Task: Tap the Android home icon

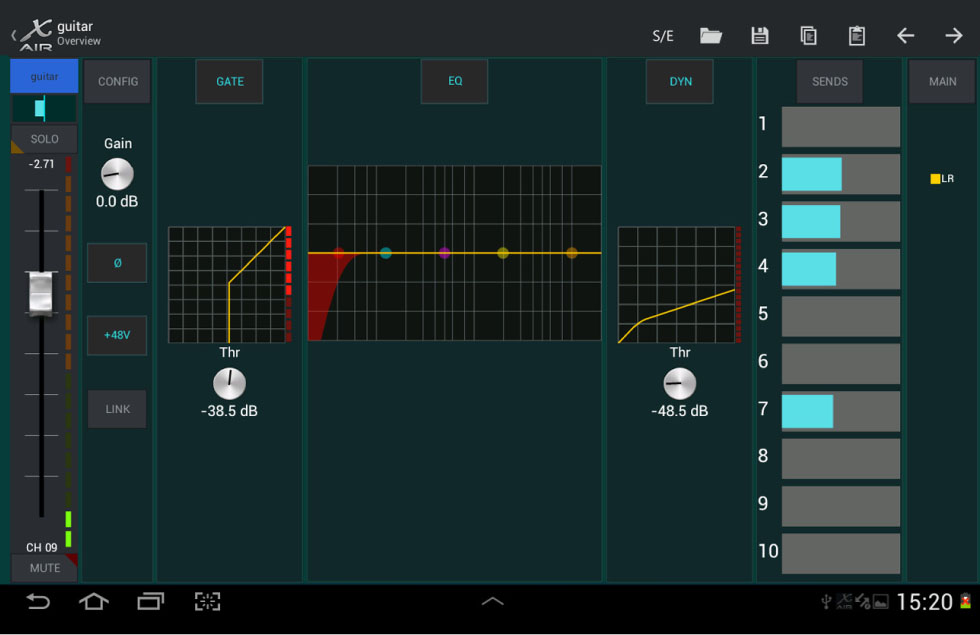Action: [x=94, y=601]
